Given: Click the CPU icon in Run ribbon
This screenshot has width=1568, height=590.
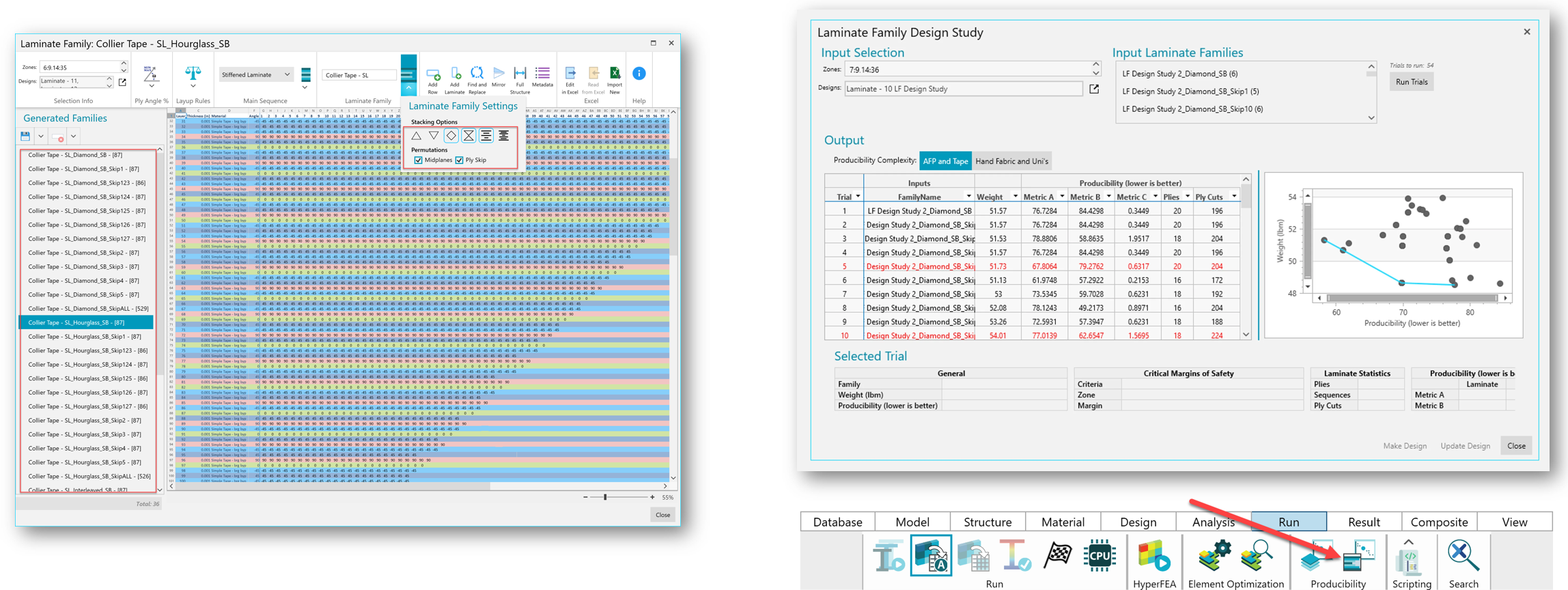Looking at the screenshot, I should [1100, 555].
